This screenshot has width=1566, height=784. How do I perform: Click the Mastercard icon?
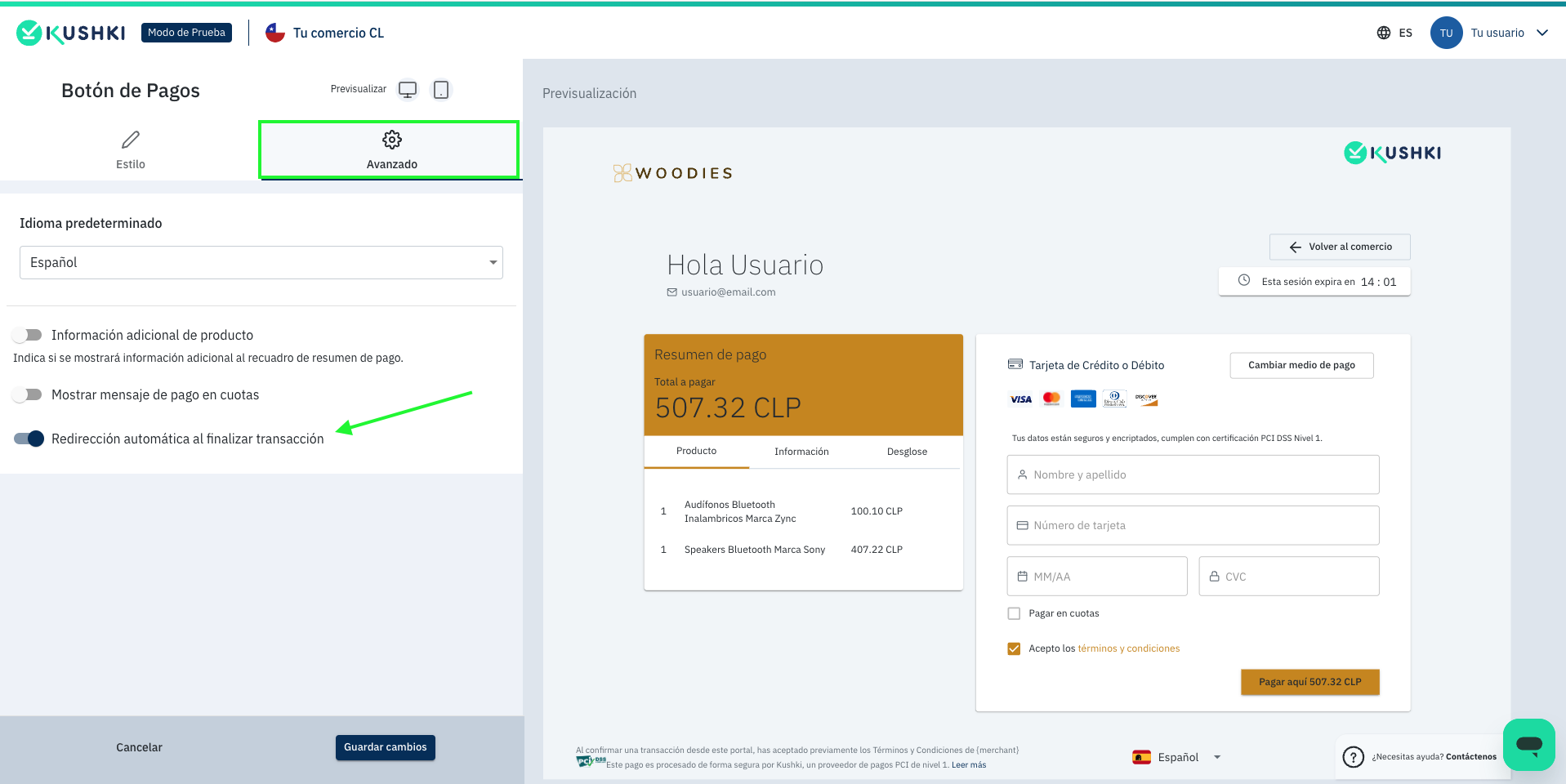[x=1052, y=399]
